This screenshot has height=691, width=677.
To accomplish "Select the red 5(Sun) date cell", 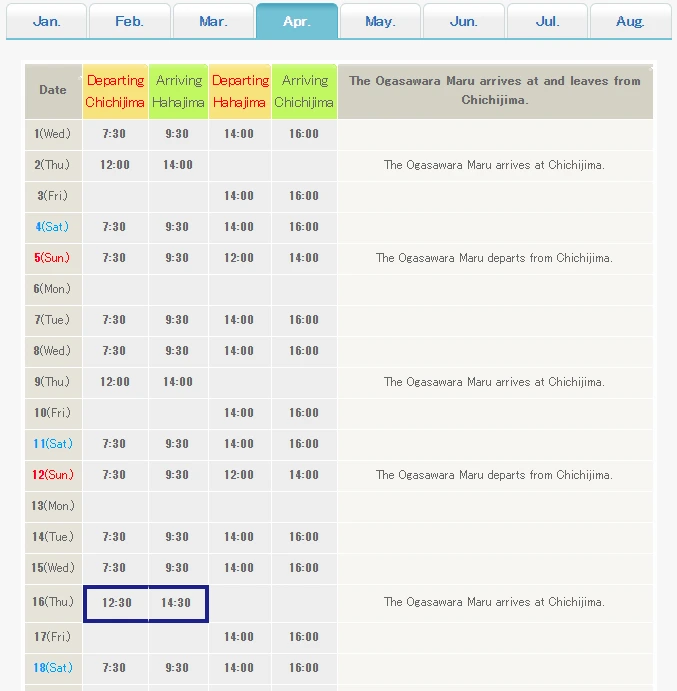I will click(x=53, y=258).
